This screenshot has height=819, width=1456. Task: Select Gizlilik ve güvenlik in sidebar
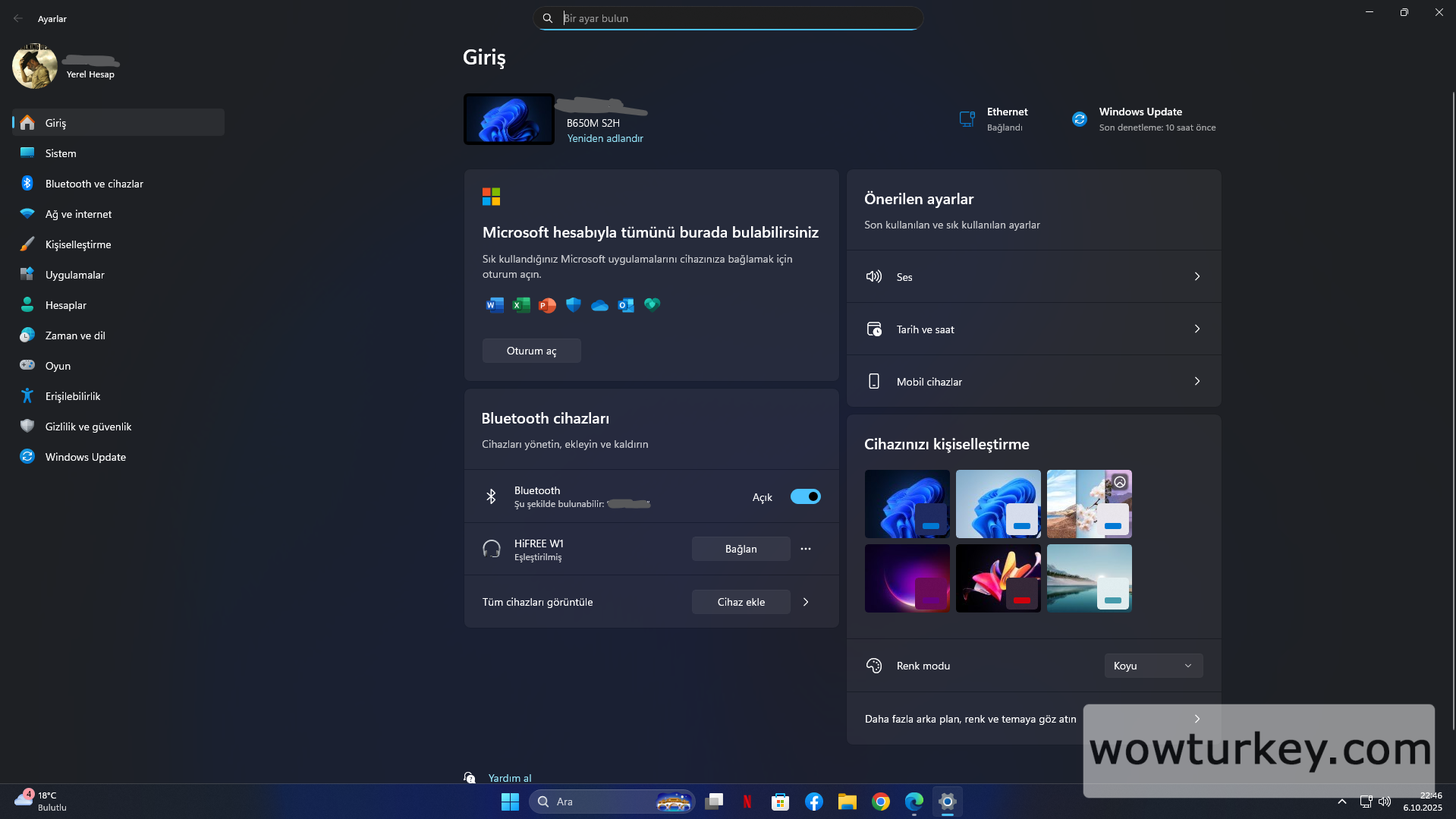coord(88,427)
